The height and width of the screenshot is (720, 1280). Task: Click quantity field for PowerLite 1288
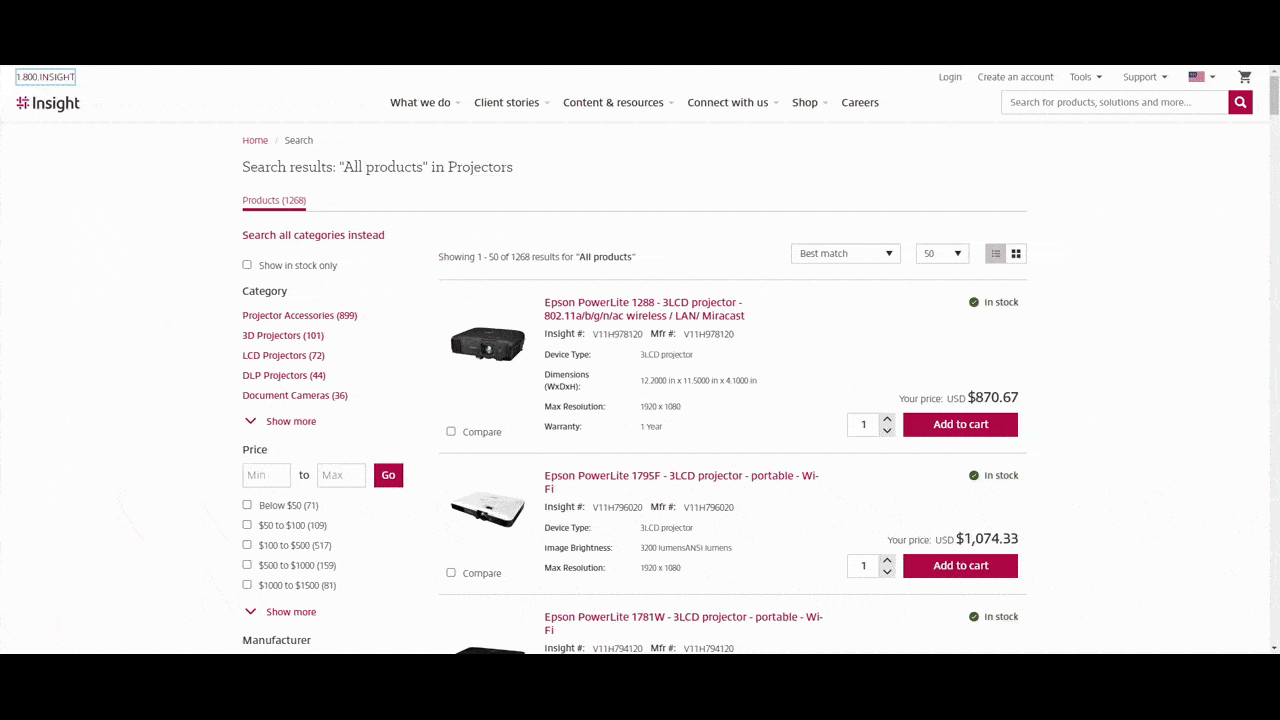tap(863, 424)
